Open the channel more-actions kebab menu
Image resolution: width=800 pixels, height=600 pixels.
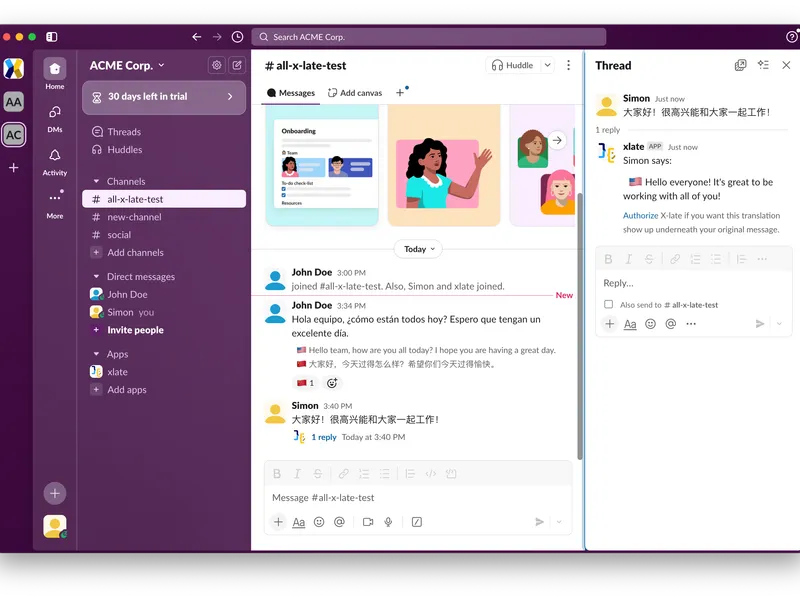click(x=568, y=65)
